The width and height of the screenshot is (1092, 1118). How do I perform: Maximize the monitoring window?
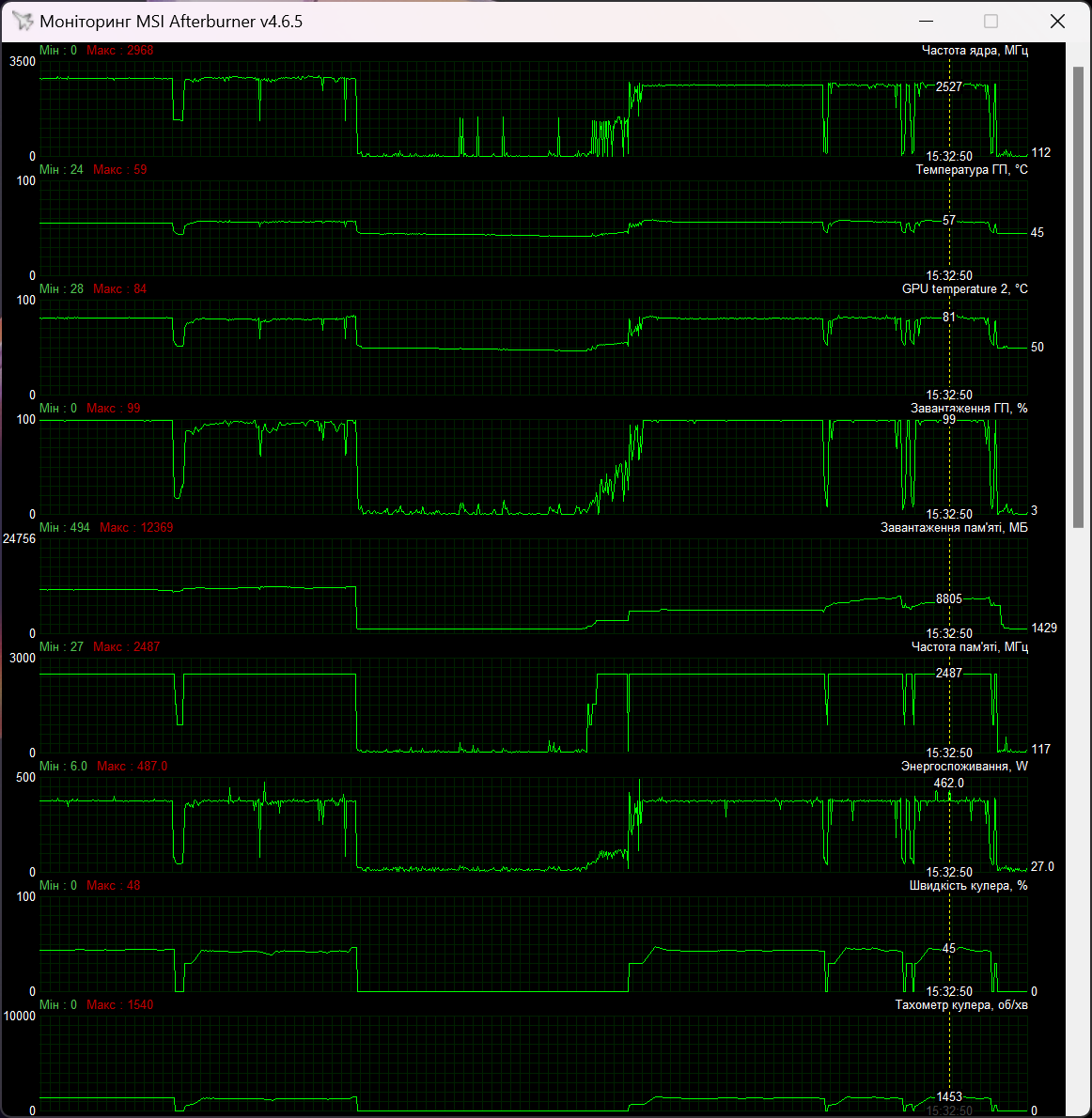pyautogui.click(x=991, y=22)
